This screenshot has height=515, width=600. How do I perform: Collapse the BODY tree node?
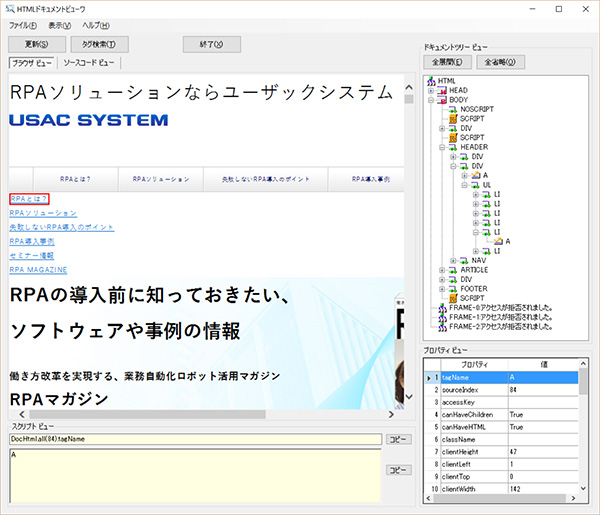click(x=431, y=100)
